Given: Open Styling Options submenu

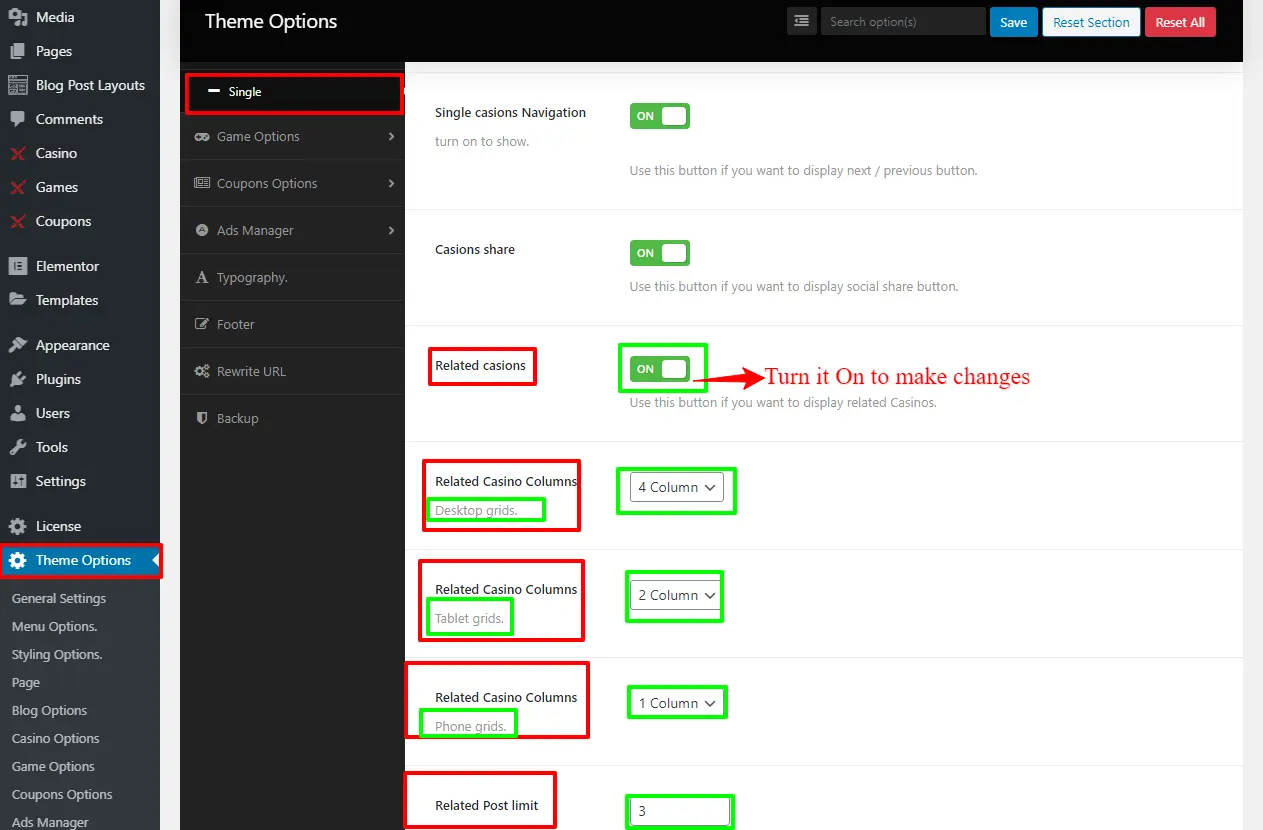Looking at the screenshot, I should click(x=57, y=654).
